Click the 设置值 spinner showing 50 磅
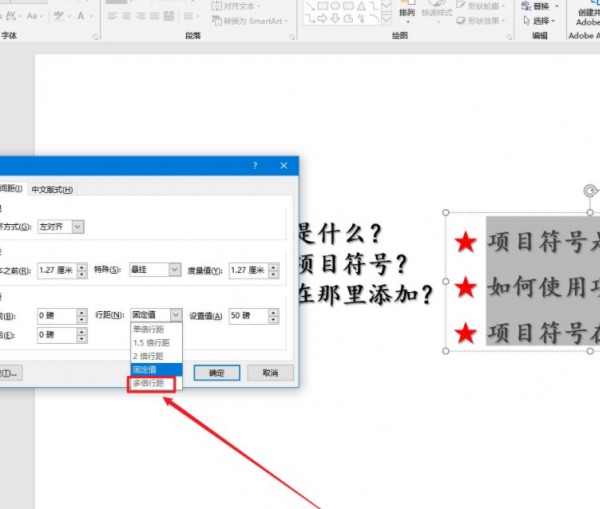 coord(252,315)
